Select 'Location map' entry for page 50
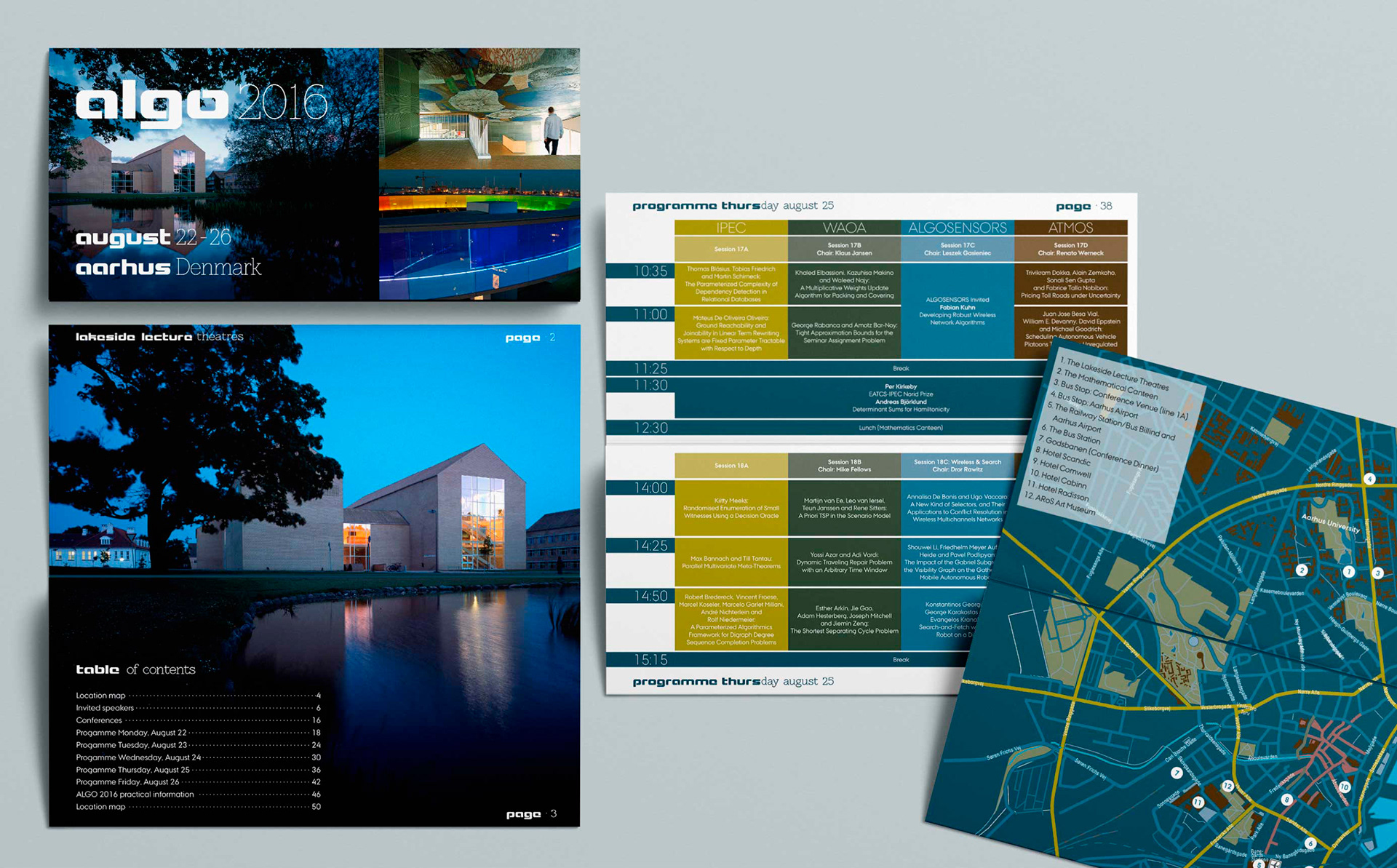Image resolution: width=1397 pixels, height=868 pixels. coord(198,807)
